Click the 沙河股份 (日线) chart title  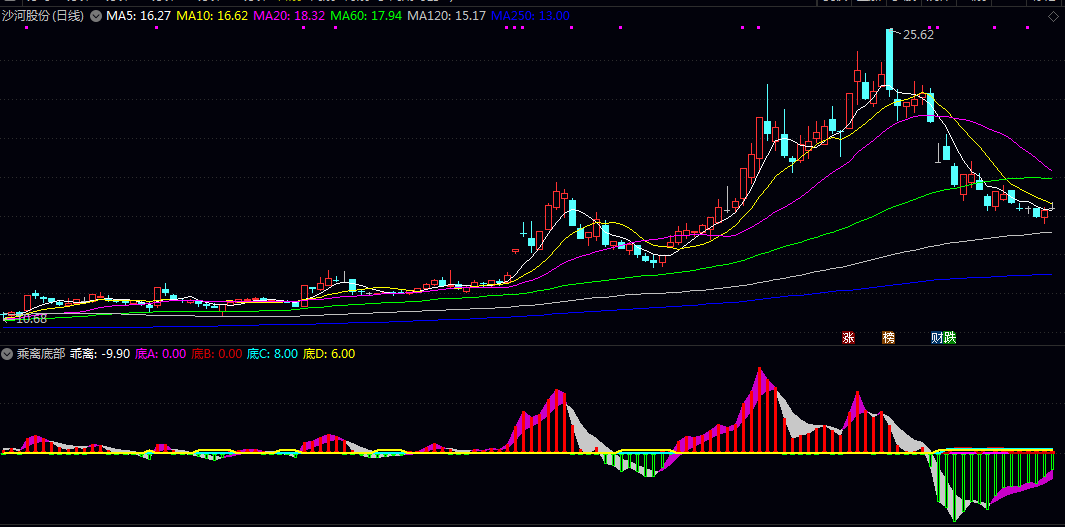pos(43,17)
